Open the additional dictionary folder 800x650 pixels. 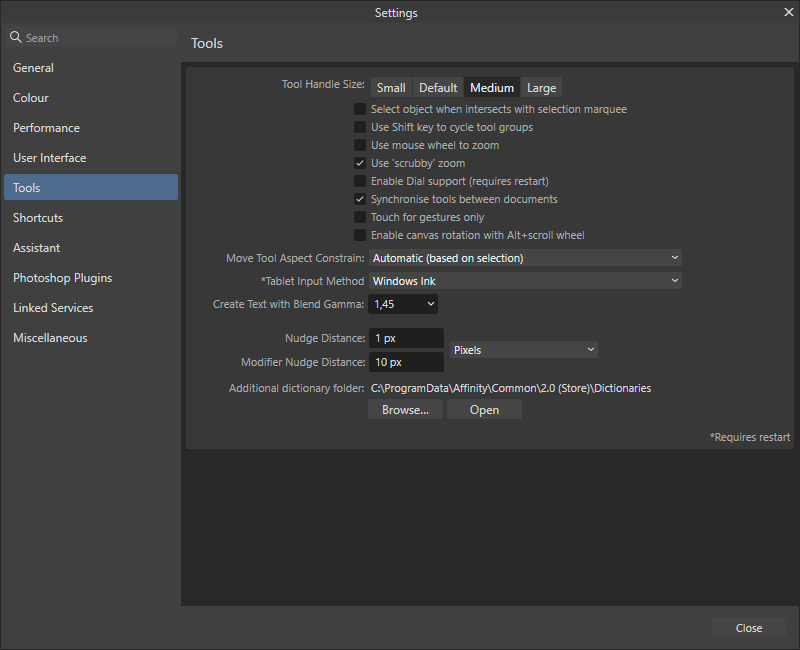coord(484,409)
